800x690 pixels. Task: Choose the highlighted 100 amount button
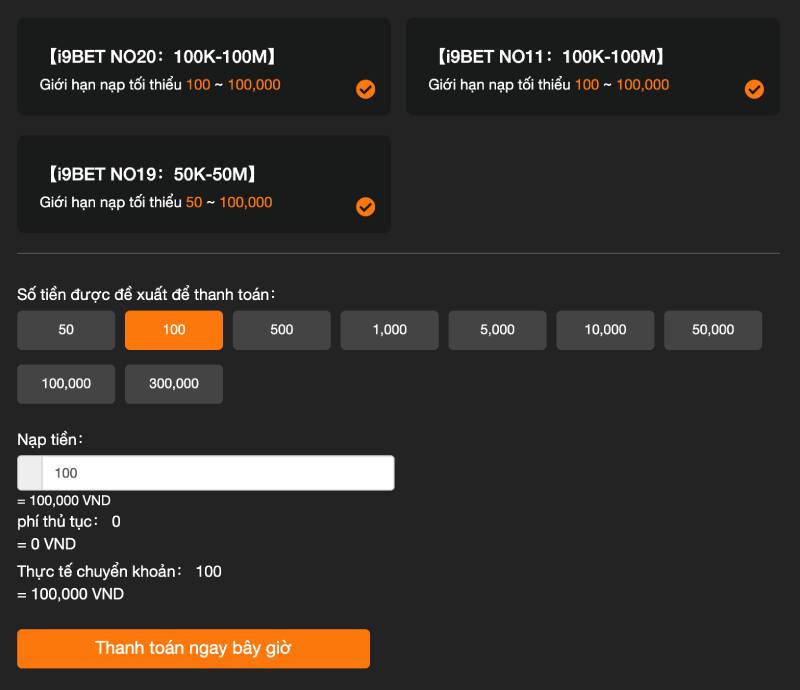click(x=174, y=330)
